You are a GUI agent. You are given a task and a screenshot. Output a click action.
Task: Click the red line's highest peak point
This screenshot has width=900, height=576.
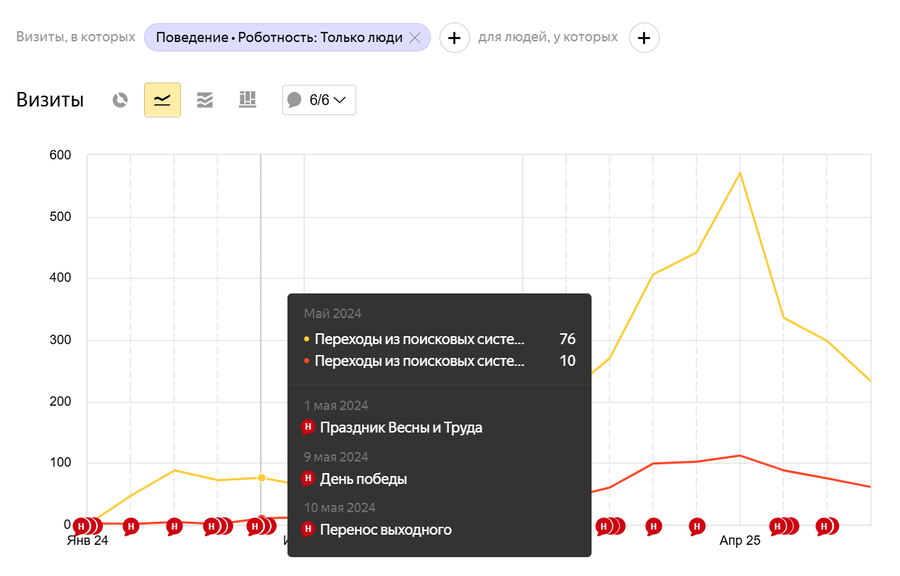pos(740,455)
